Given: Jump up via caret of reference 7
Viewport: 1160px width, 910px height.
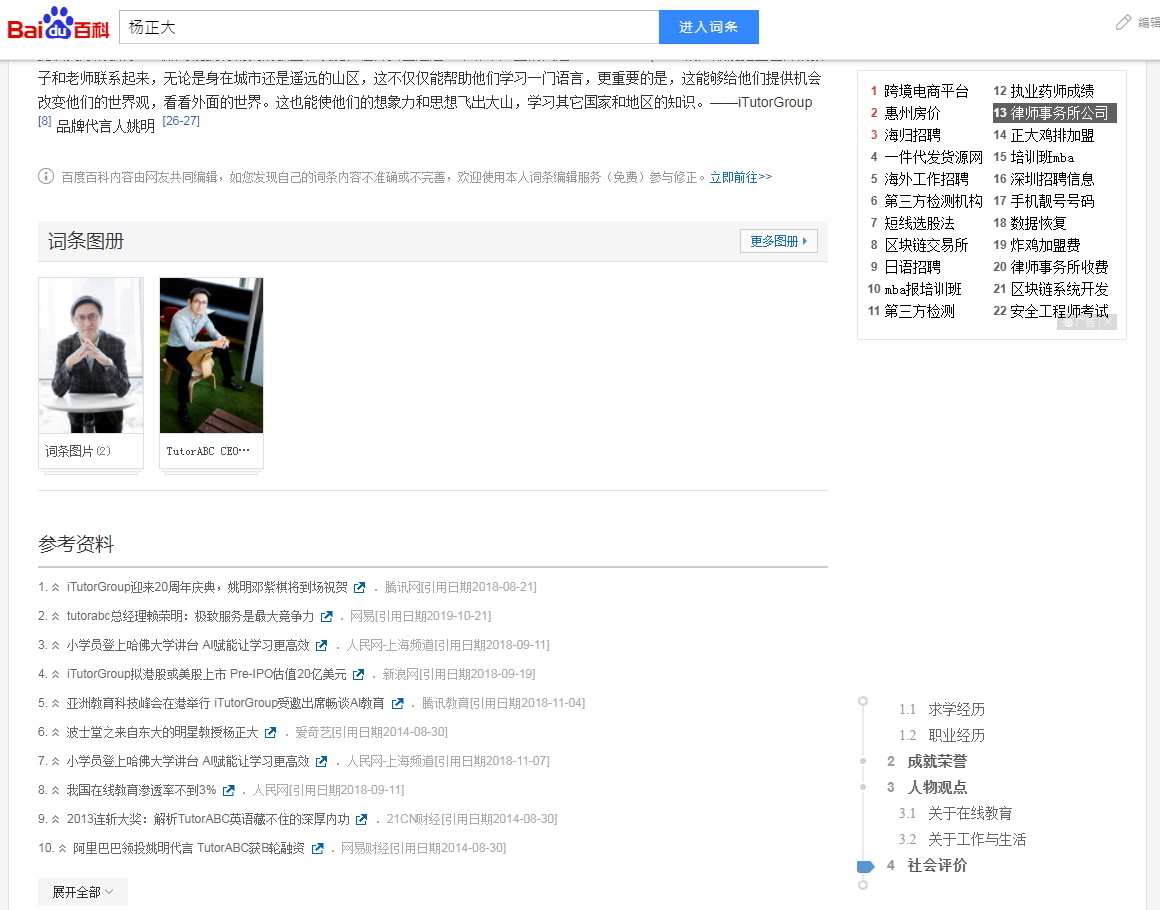Looking at the screenshot, I should pos(55,761).
